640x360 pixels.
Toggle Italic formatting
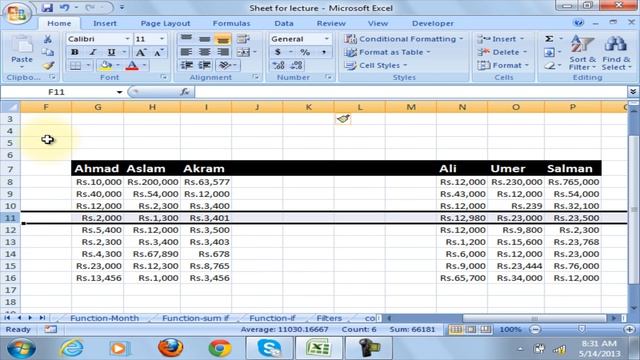(93, 52)
